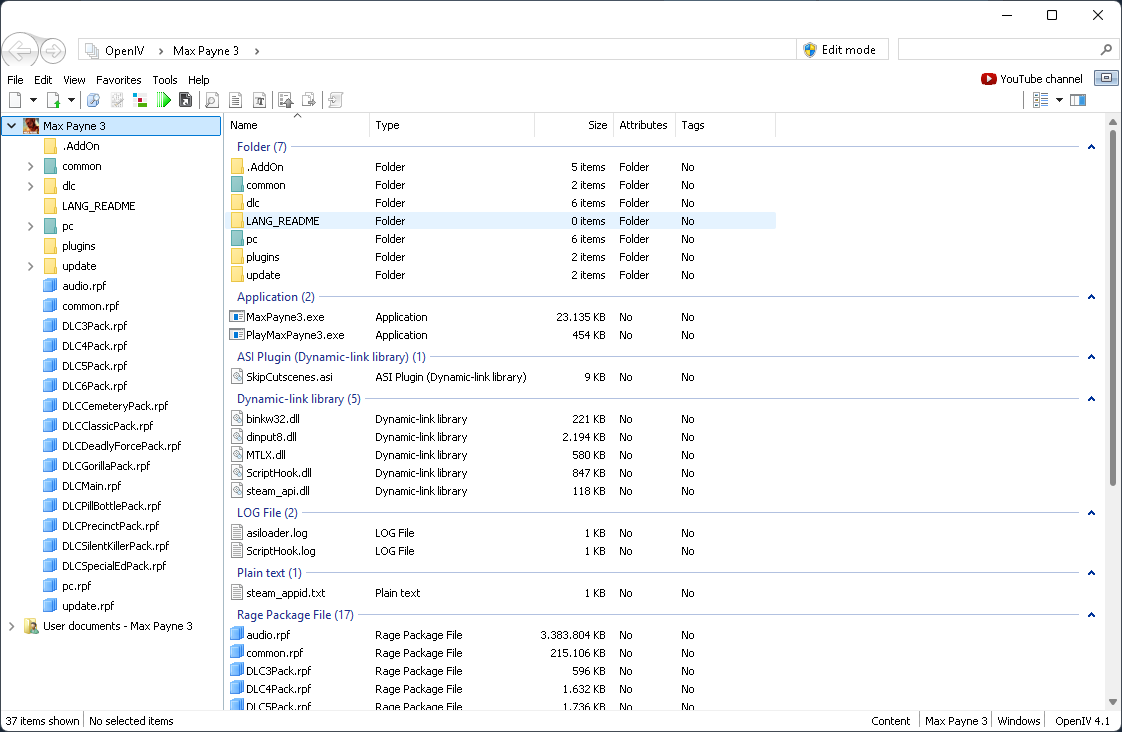Click the green play arrow toolbar icon
The image size is (1122, 732).
pyautogui.click(x=164, y=100)
